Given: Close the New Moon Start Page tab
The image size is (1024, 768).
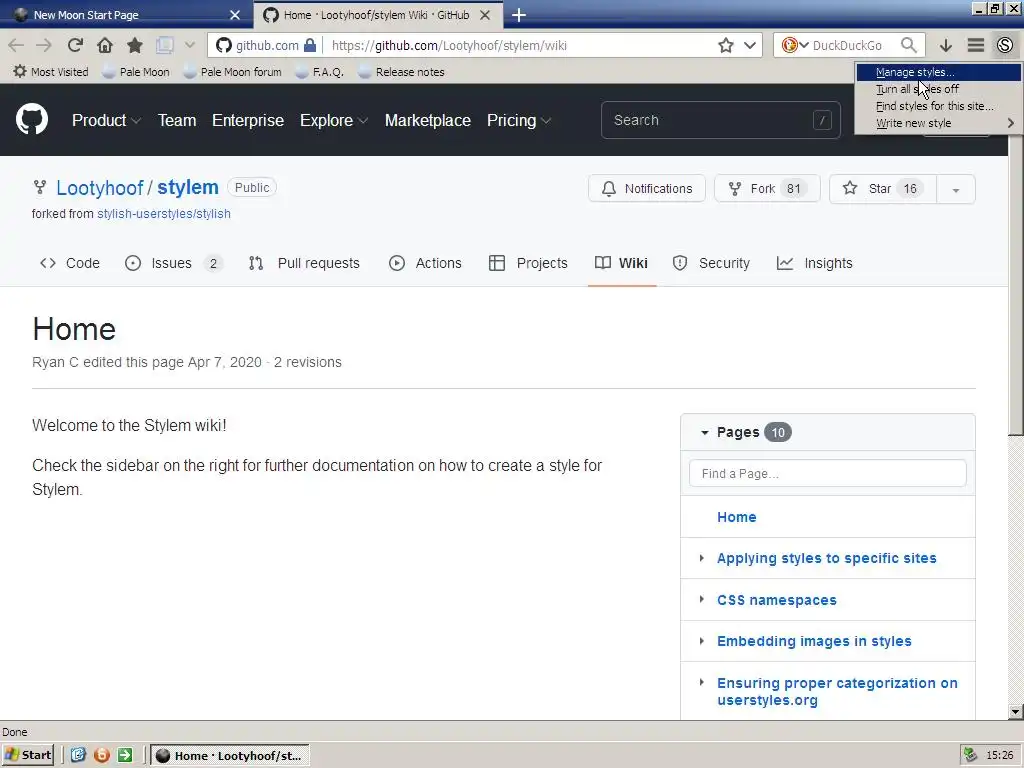Looking at the screenshot, I should pyautogui.click(x=235, y=15).
